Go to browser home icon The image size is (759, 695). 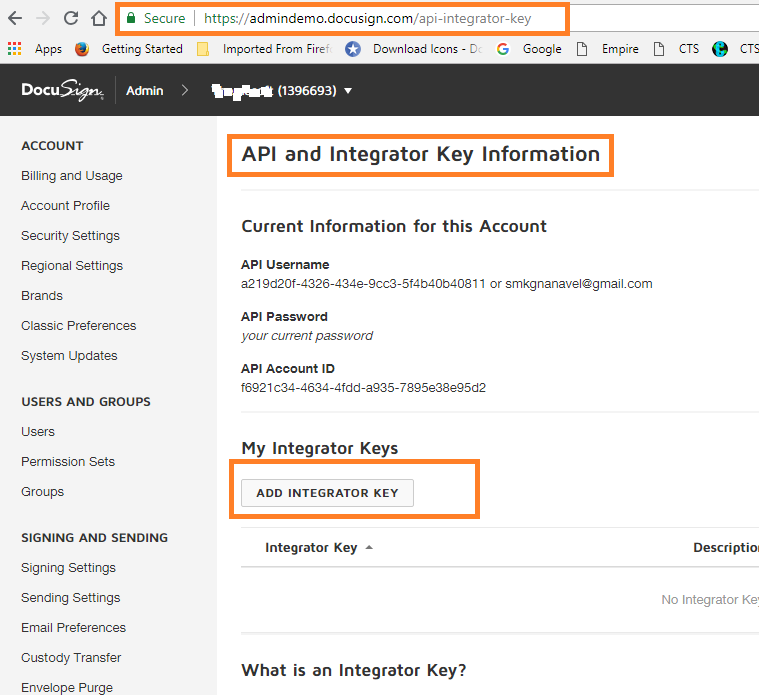click(x=99, y=18)
